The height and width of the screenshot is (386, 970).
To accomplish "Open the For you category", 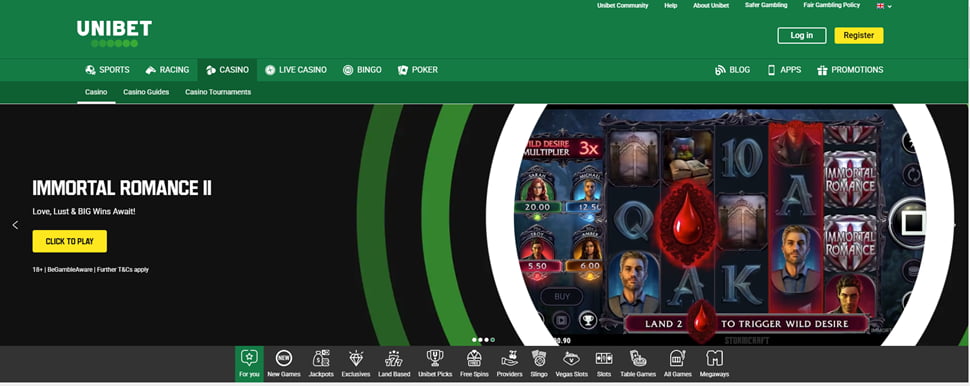I will [x=249, y=364].
